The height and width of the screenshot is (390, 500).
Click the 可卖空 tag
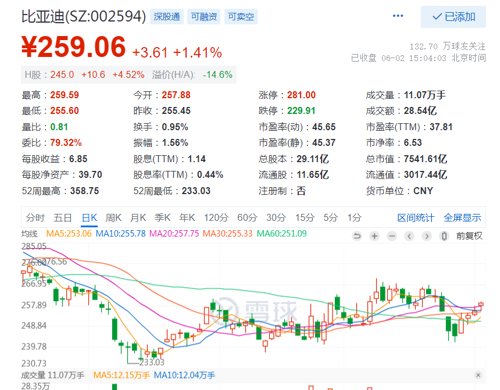tap(241, 17)
